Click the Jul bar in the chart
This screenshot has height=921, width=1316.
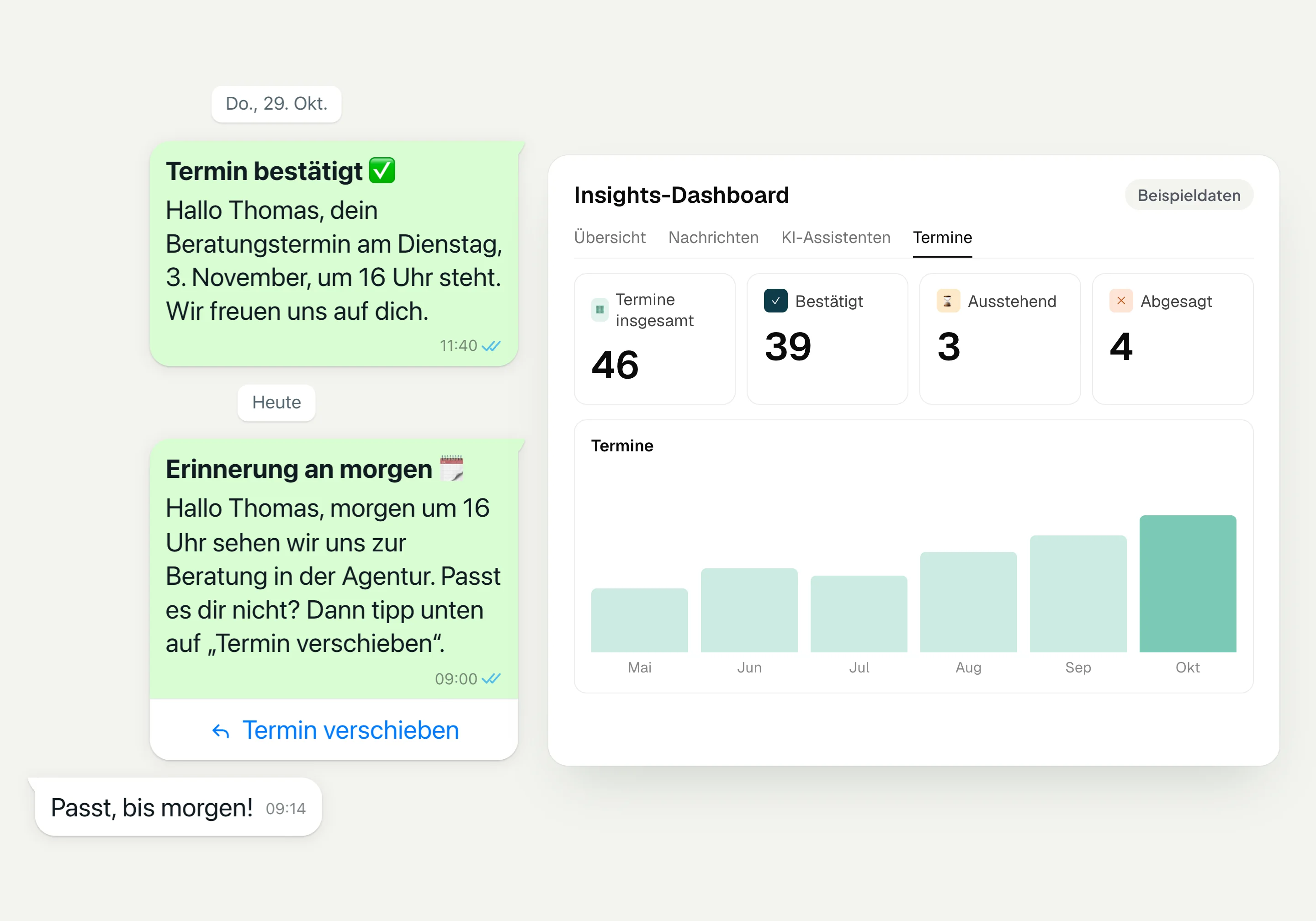859,614
